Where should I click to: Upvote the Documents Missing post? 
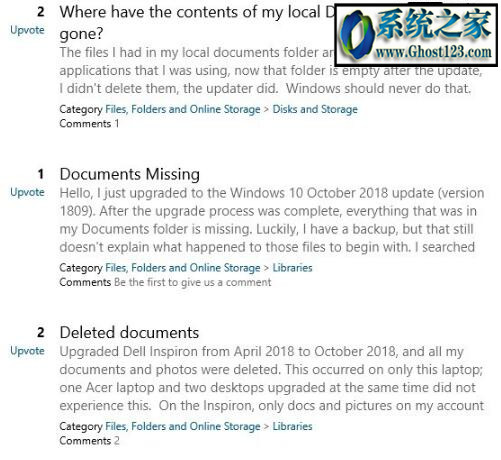(x=27, y=192)
